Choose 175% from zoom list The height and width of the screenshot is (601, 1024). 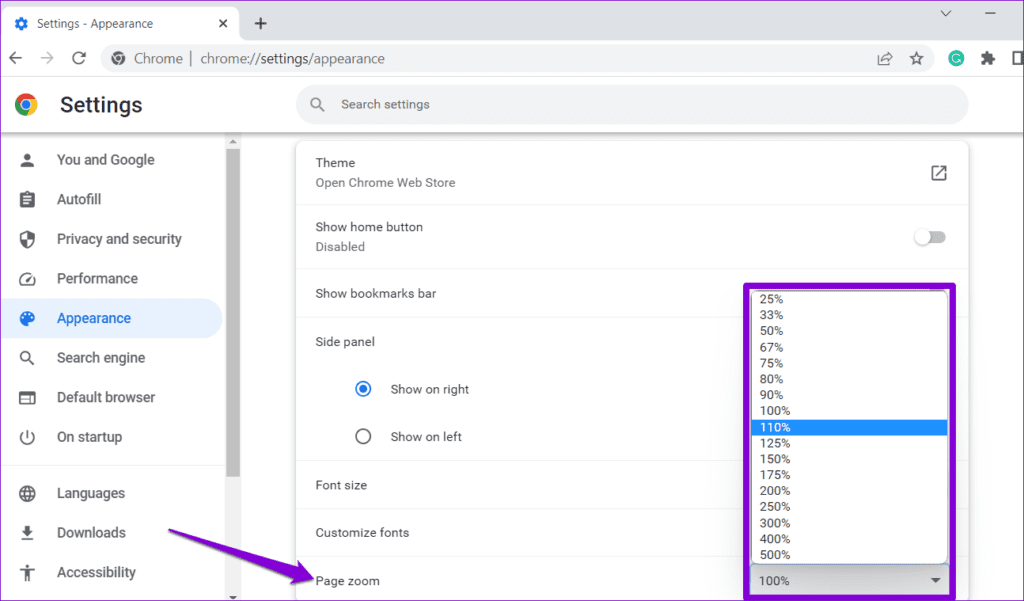pos(849,475)
